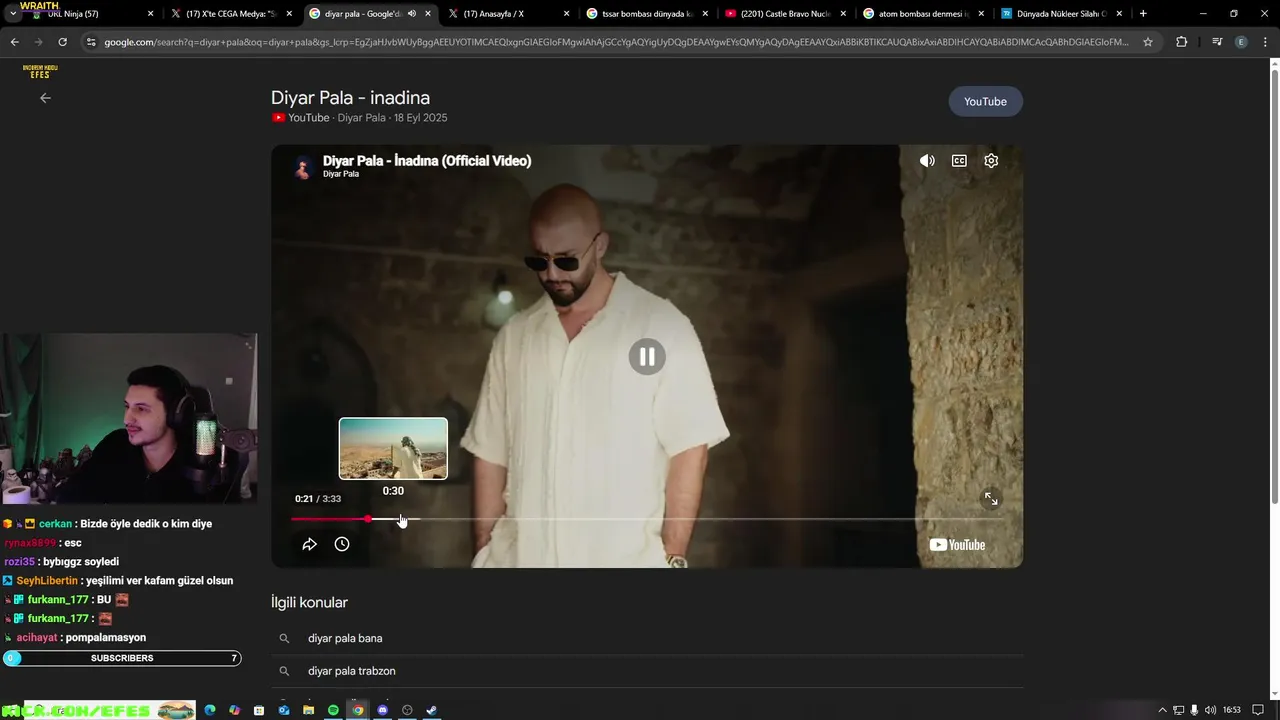Open Copilot from taskbar
Viewport: 1280px width, 720px height.
[234, 710]
